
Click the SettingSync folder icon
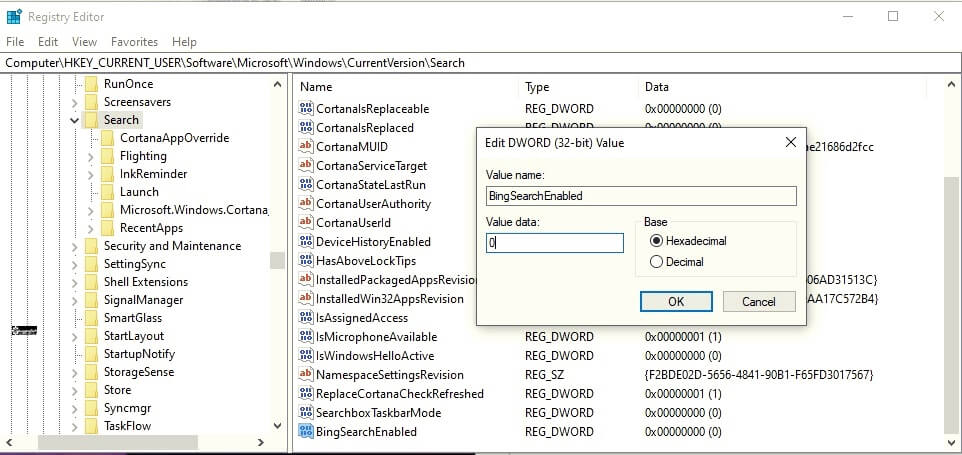pyautogui.click(x=91, y=264)
